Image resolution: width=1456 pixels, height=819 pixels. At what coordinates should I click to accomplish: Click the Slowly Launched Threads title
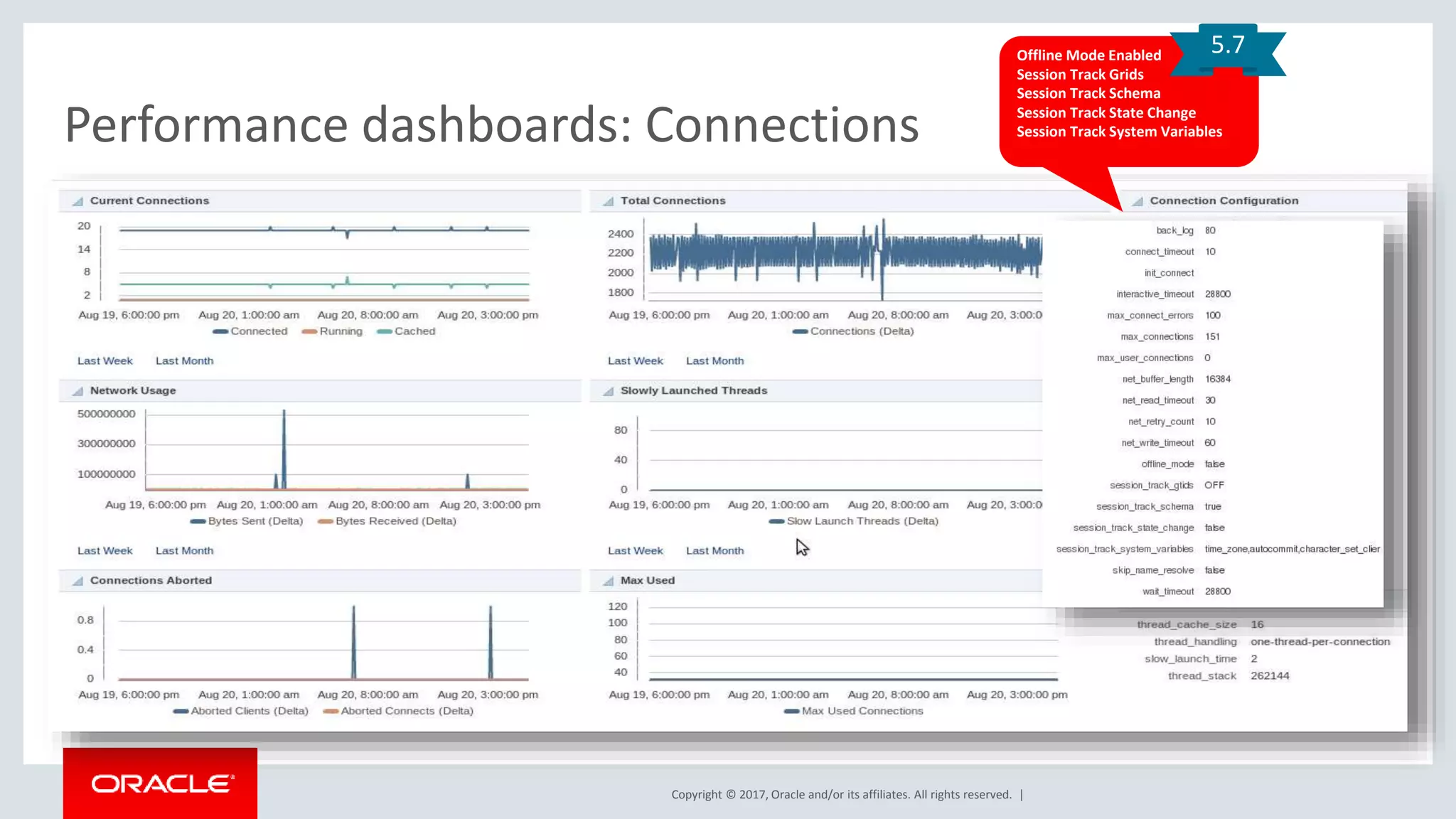tap(694, 391)
